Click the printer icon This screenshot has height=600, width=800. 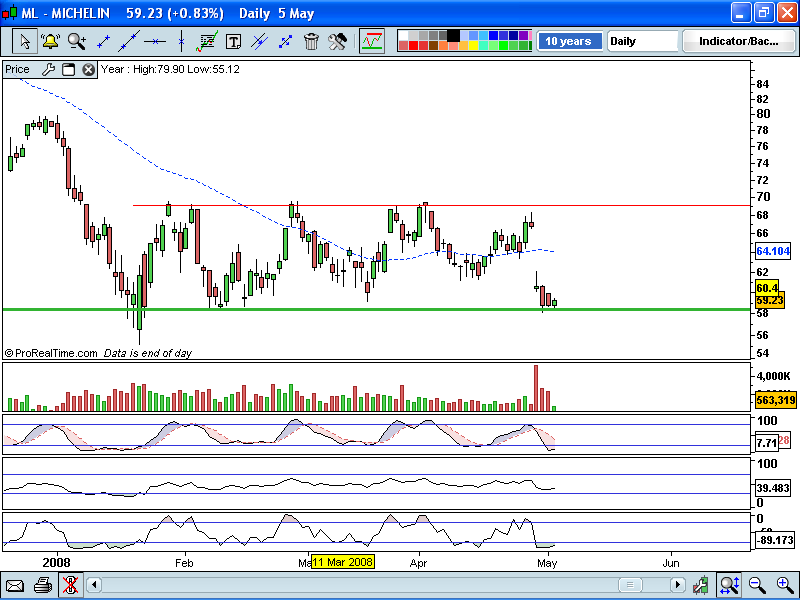point(43,585)
